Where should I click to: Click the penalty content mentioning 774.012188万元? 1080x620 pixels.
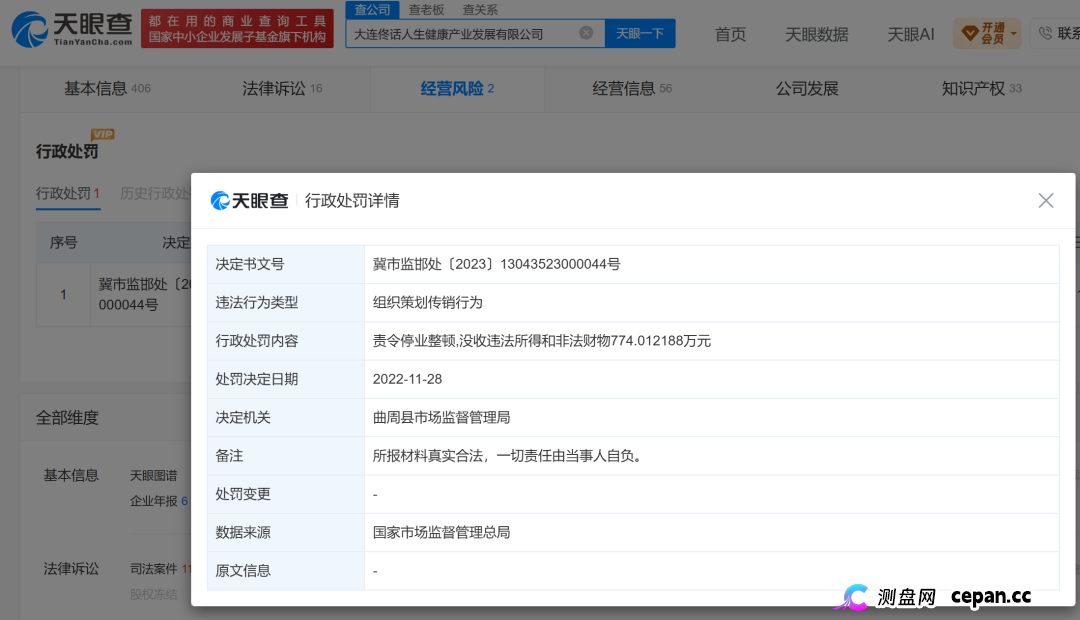click(541, 341)
